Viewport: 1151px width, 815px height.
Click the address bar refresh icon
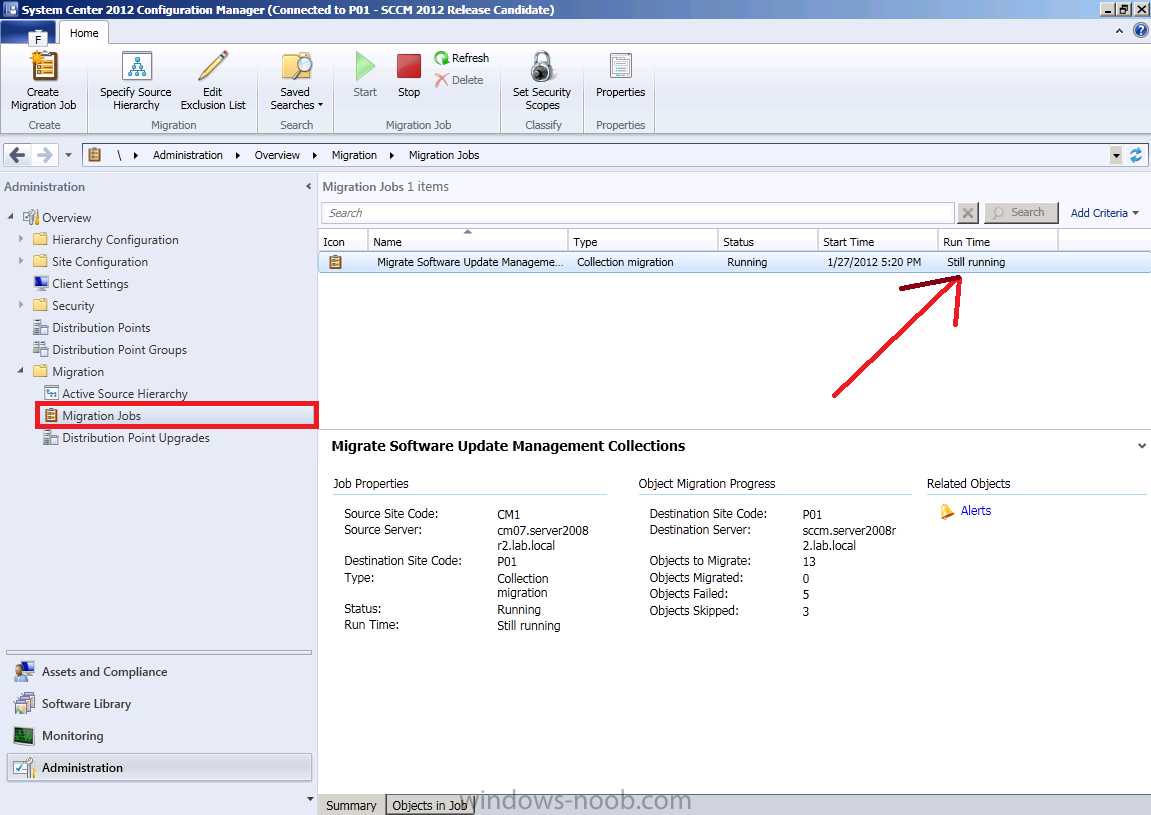pyautogui.click(x=1136, y=155)
